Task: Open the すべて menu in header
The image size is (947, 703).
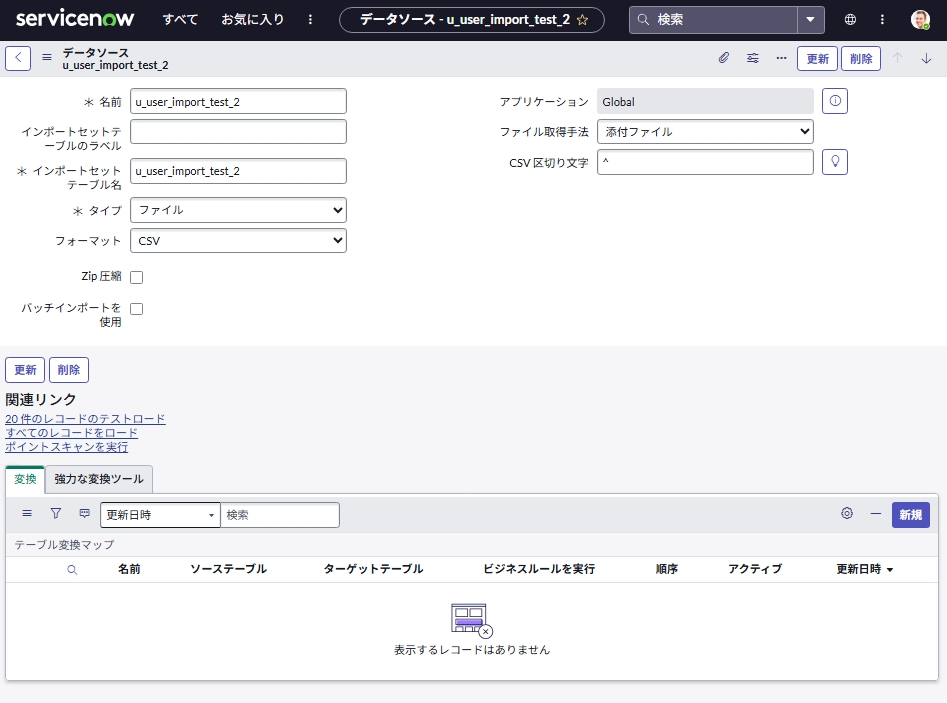Action: point(180,20)
